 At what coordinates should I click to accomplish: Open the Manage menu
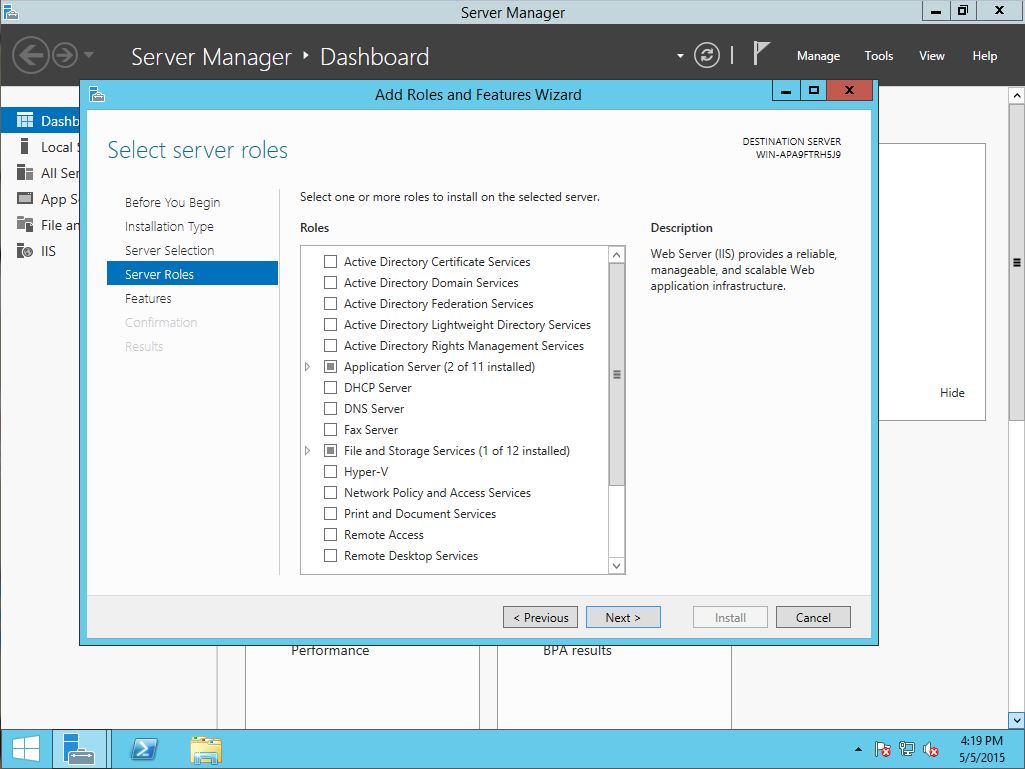click(818, 56)
